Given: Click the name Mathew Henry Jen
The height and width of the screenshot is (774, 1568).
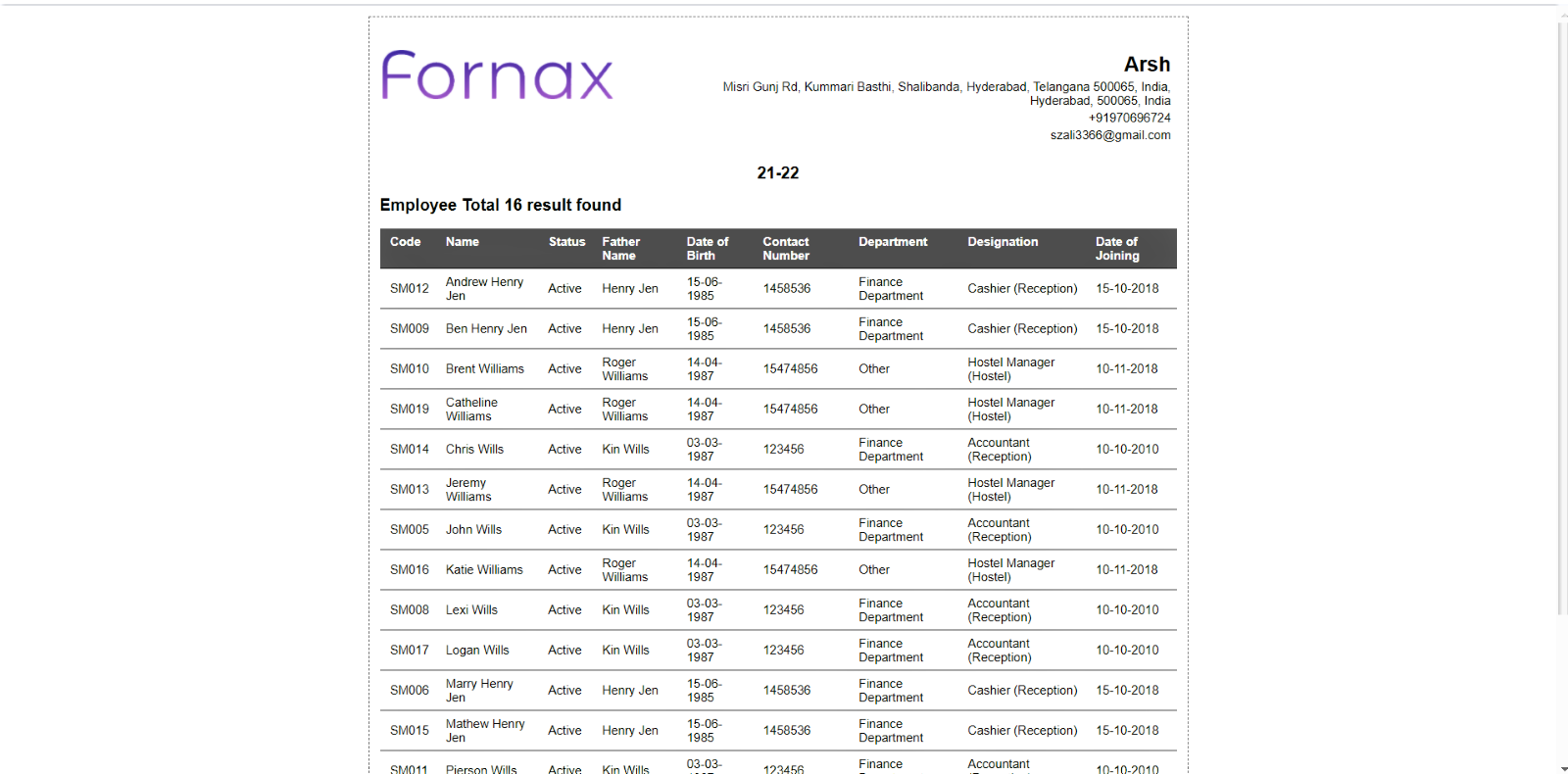Looking at the screenshot, I should point(485,731).
